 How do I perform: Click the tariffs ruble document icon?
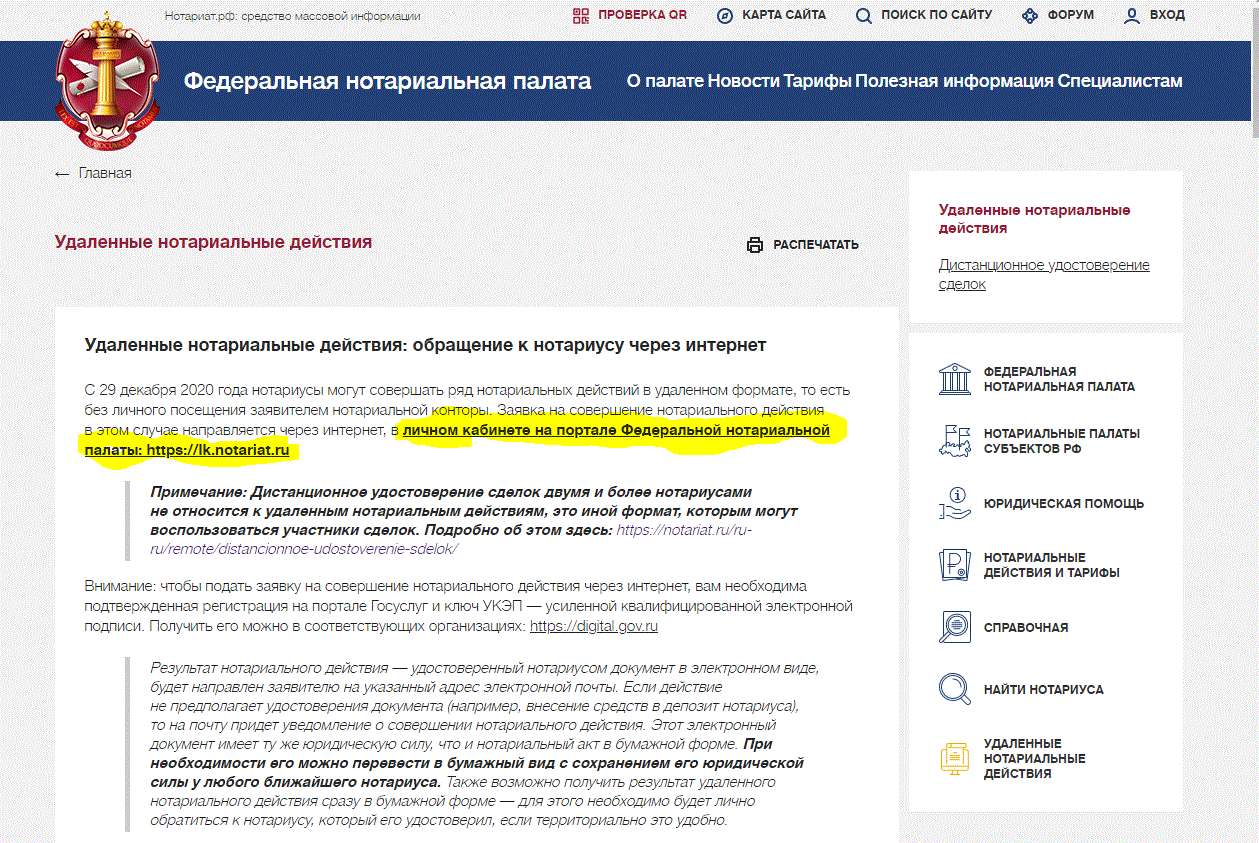pos(955,565)
